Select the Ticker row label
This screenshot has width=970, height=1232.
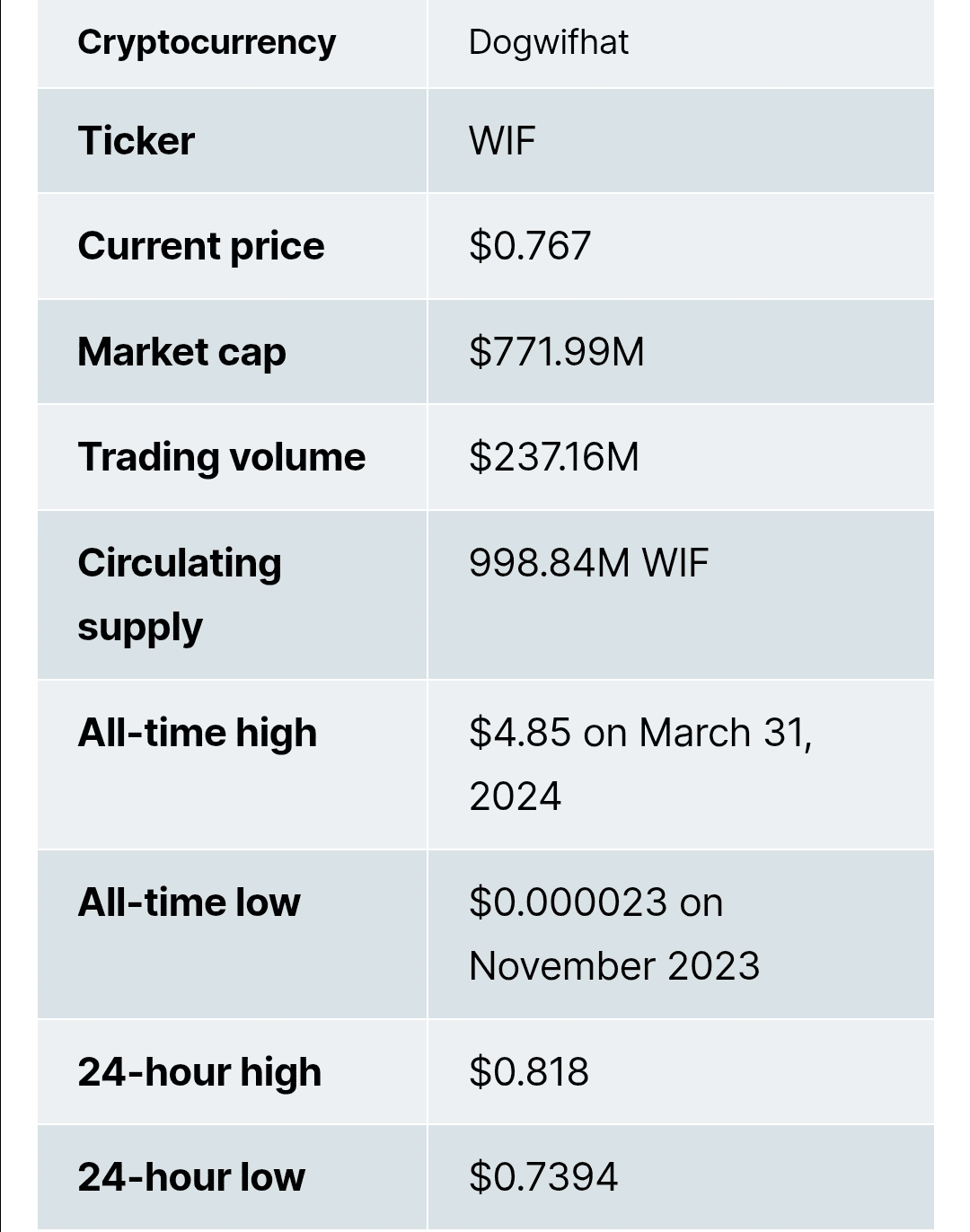pyautogui.click(x=137, y=141)
